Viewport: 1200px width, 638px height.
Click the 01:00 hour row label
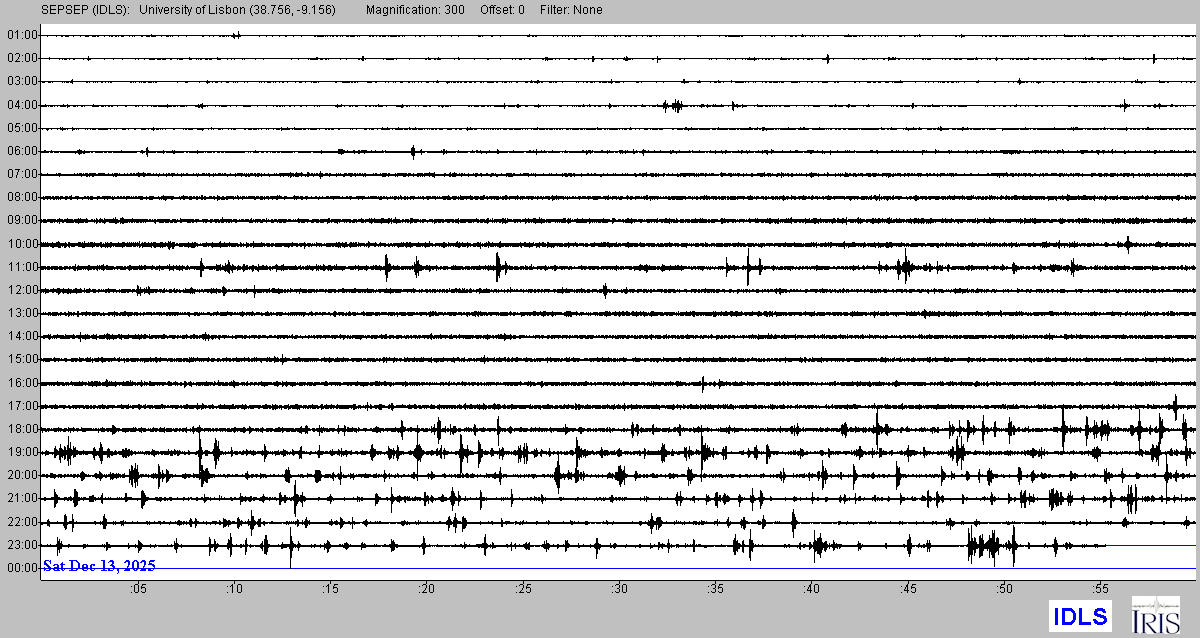pos(22,35)
